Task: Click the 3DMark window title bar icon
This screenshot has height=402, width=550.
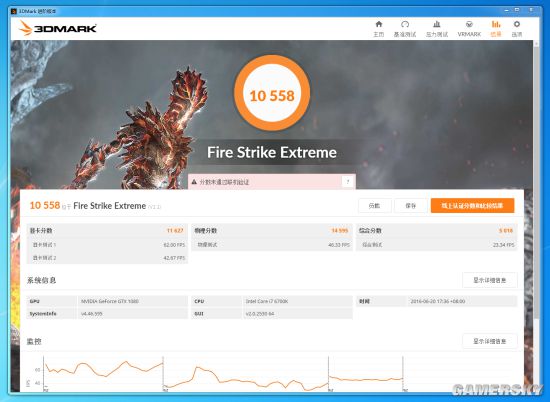Action: click(x=14, y=11)
